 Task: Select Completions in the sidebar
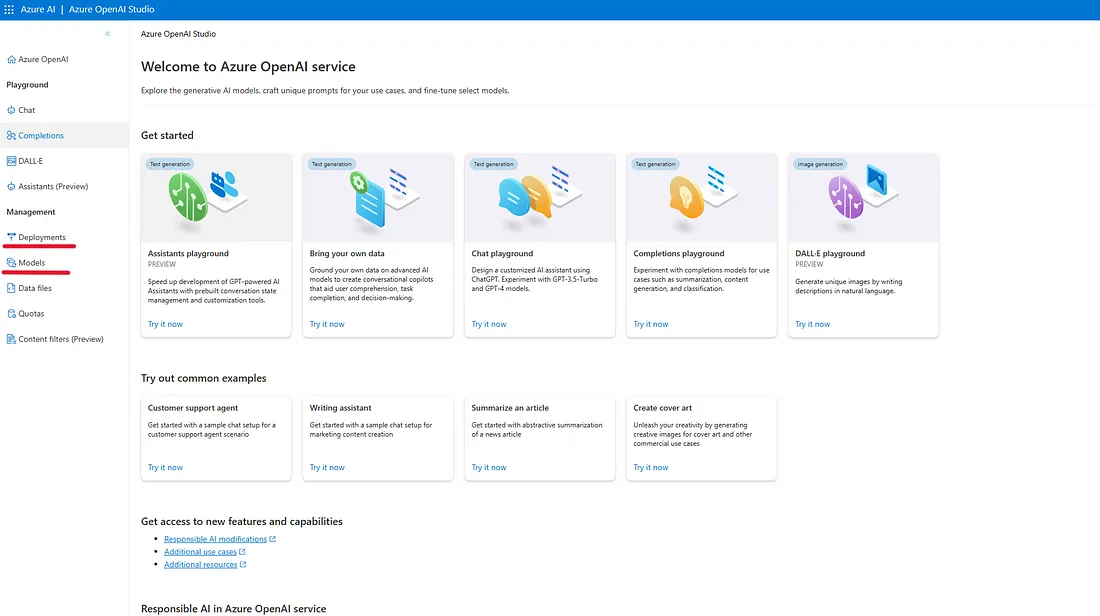point(41,135)
